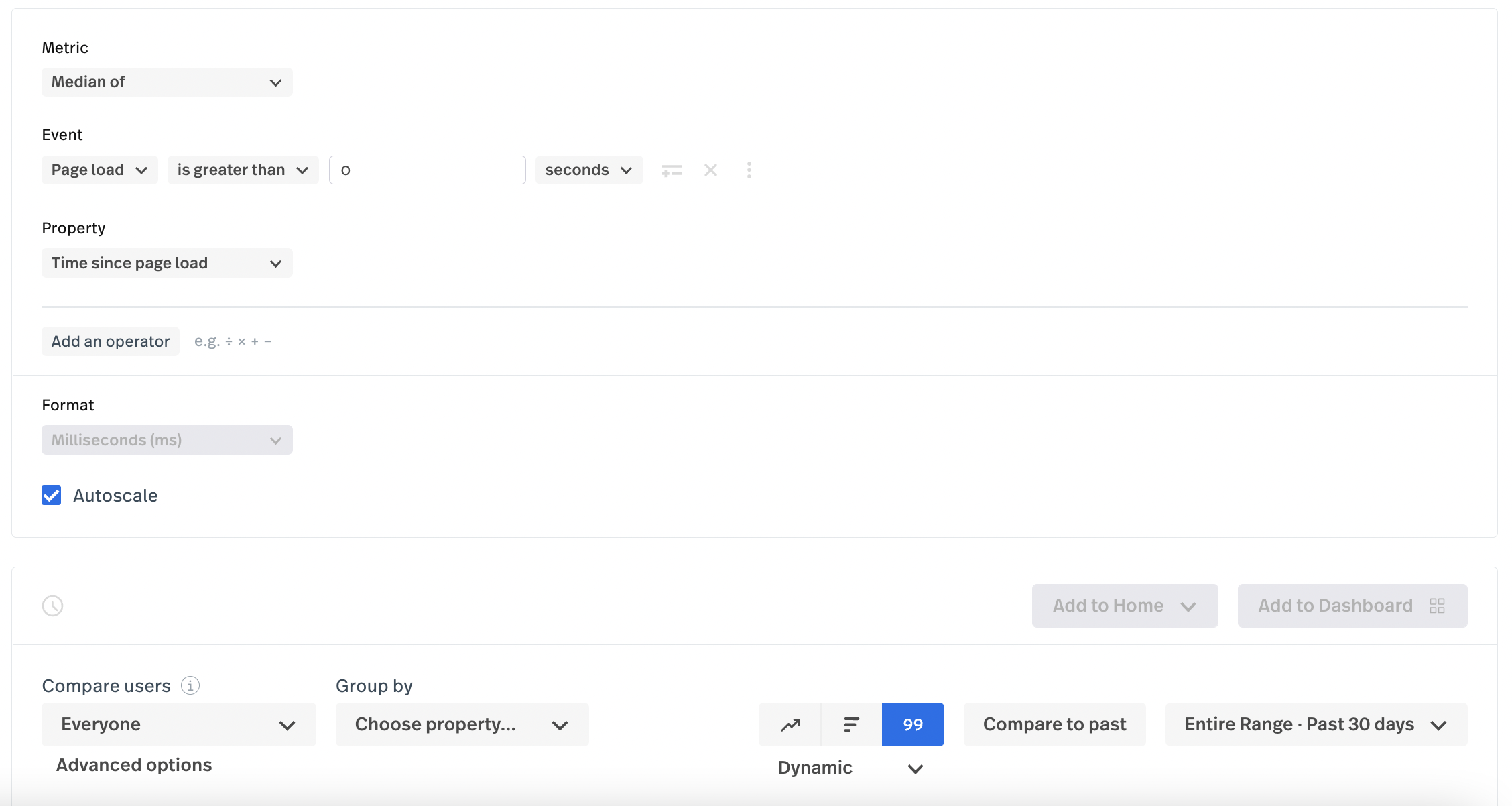Click the add filter icon in event row

(671, 170)
